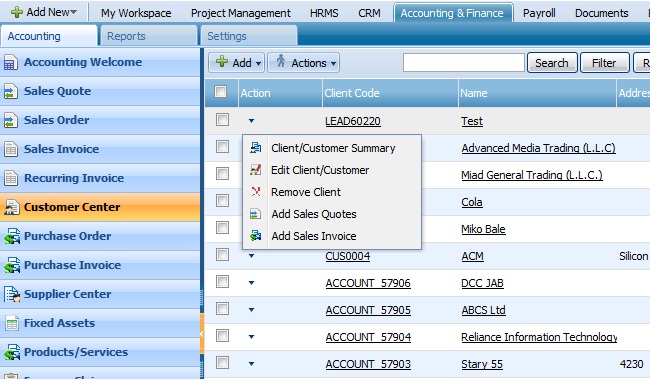Open the LEAD60220 client code link
The image size is (650, 380).
point(353,121)
